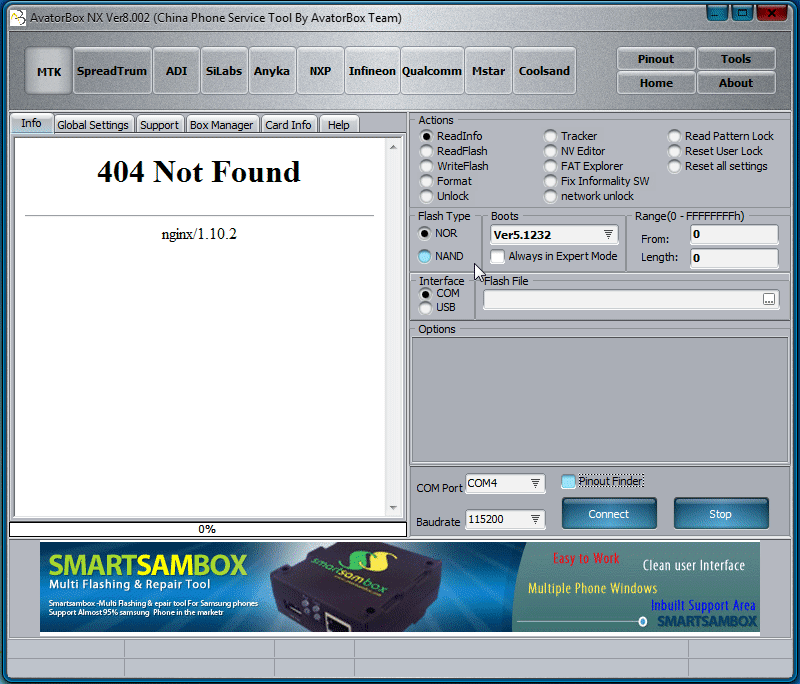Screen dimensions: 800x684
Task: Open the Card Info tab
Action: [288, 125]
